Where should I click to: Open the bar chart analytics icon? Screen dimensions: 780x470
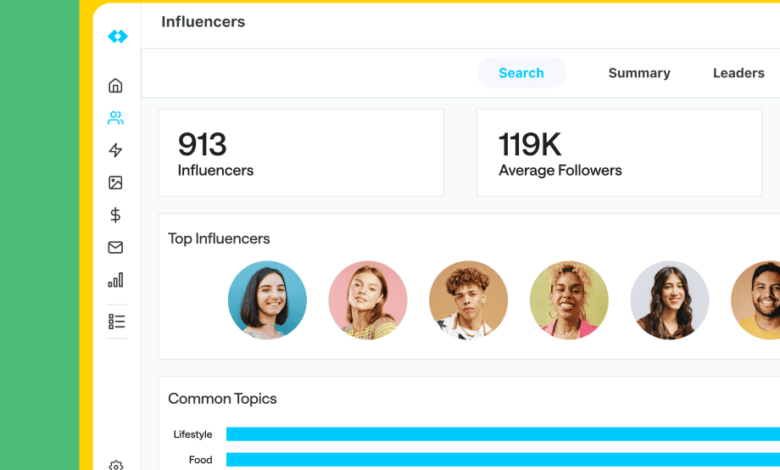coord(115,280)
